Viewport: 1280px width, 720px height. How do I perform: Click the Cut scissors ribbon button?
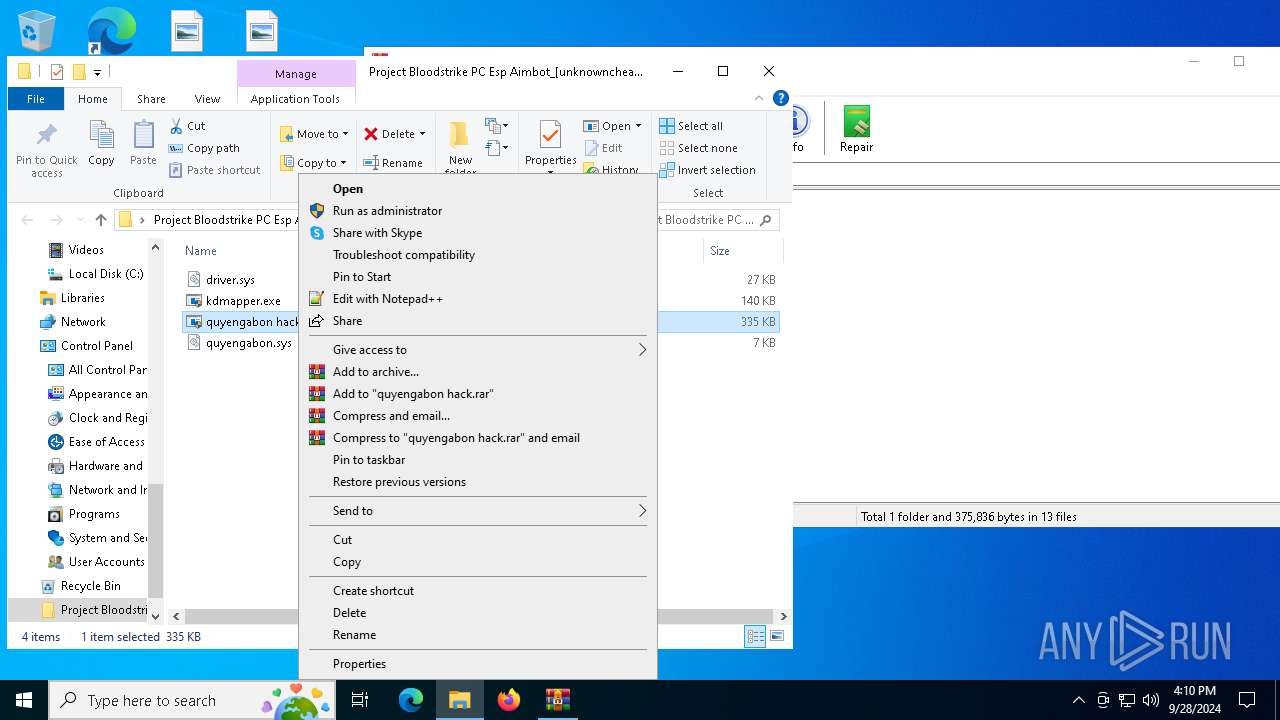[x=187, y=126]
